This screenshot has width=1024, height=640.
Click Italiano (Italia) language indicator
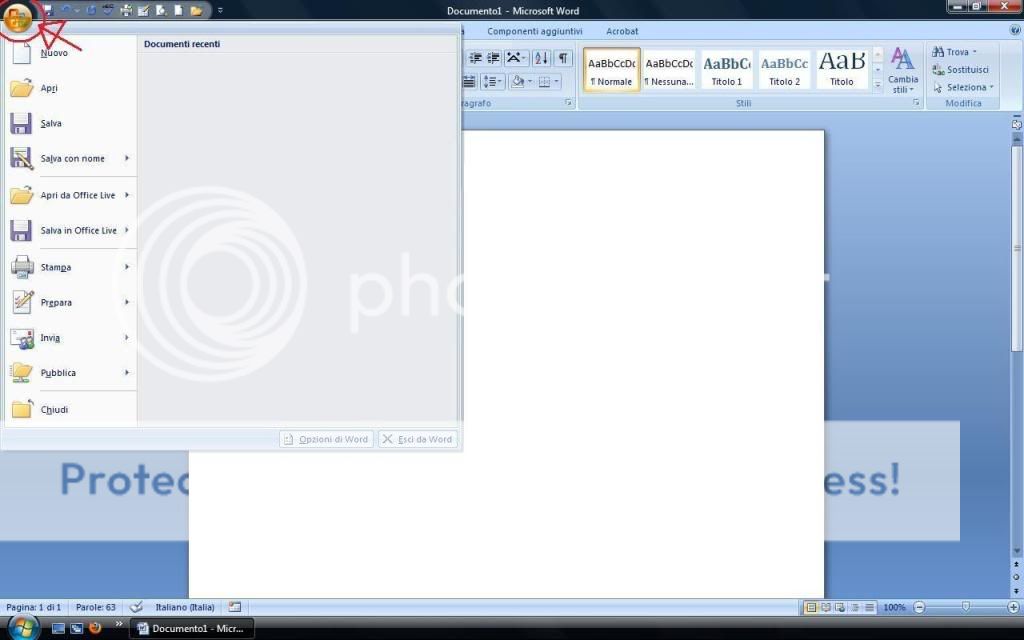click(x=185, y=607)
